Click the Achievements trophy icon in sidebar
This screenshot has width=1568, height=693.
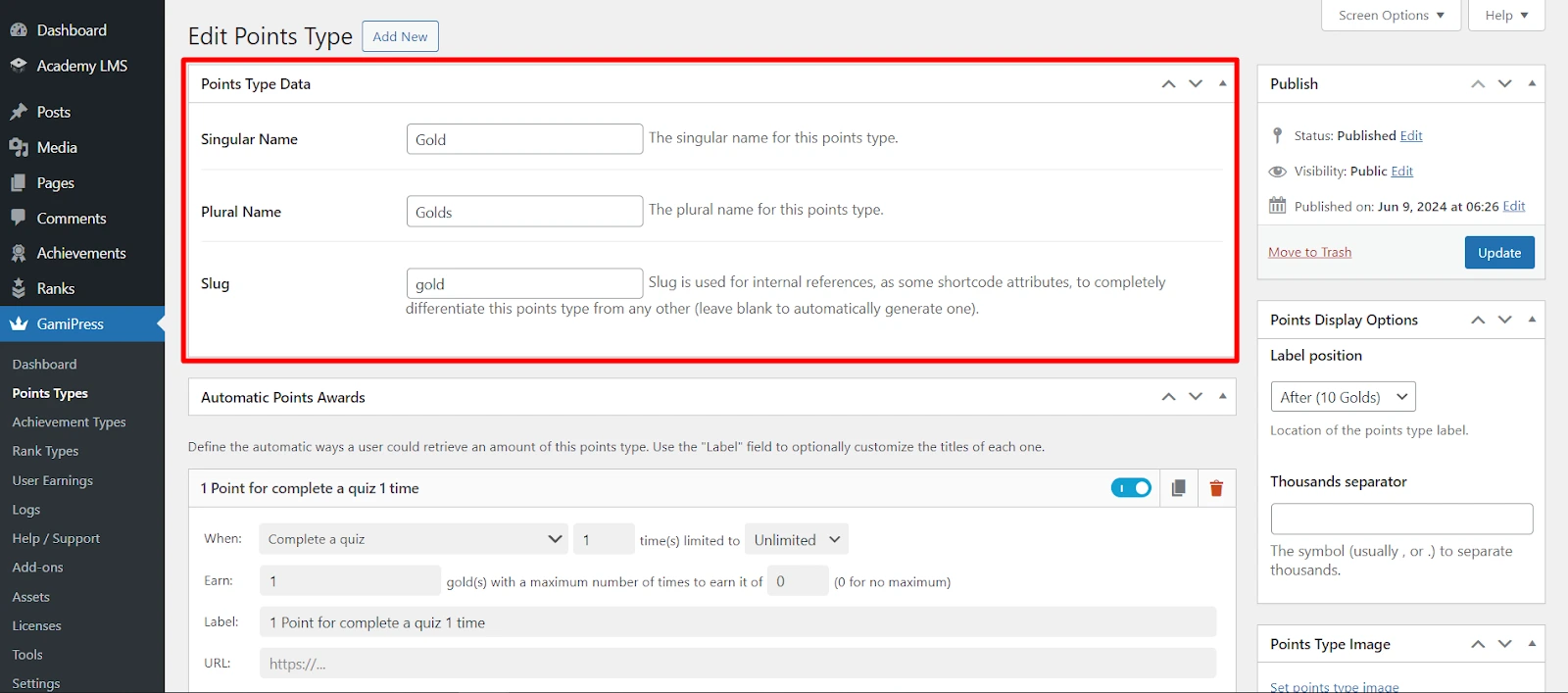[19, 253]
